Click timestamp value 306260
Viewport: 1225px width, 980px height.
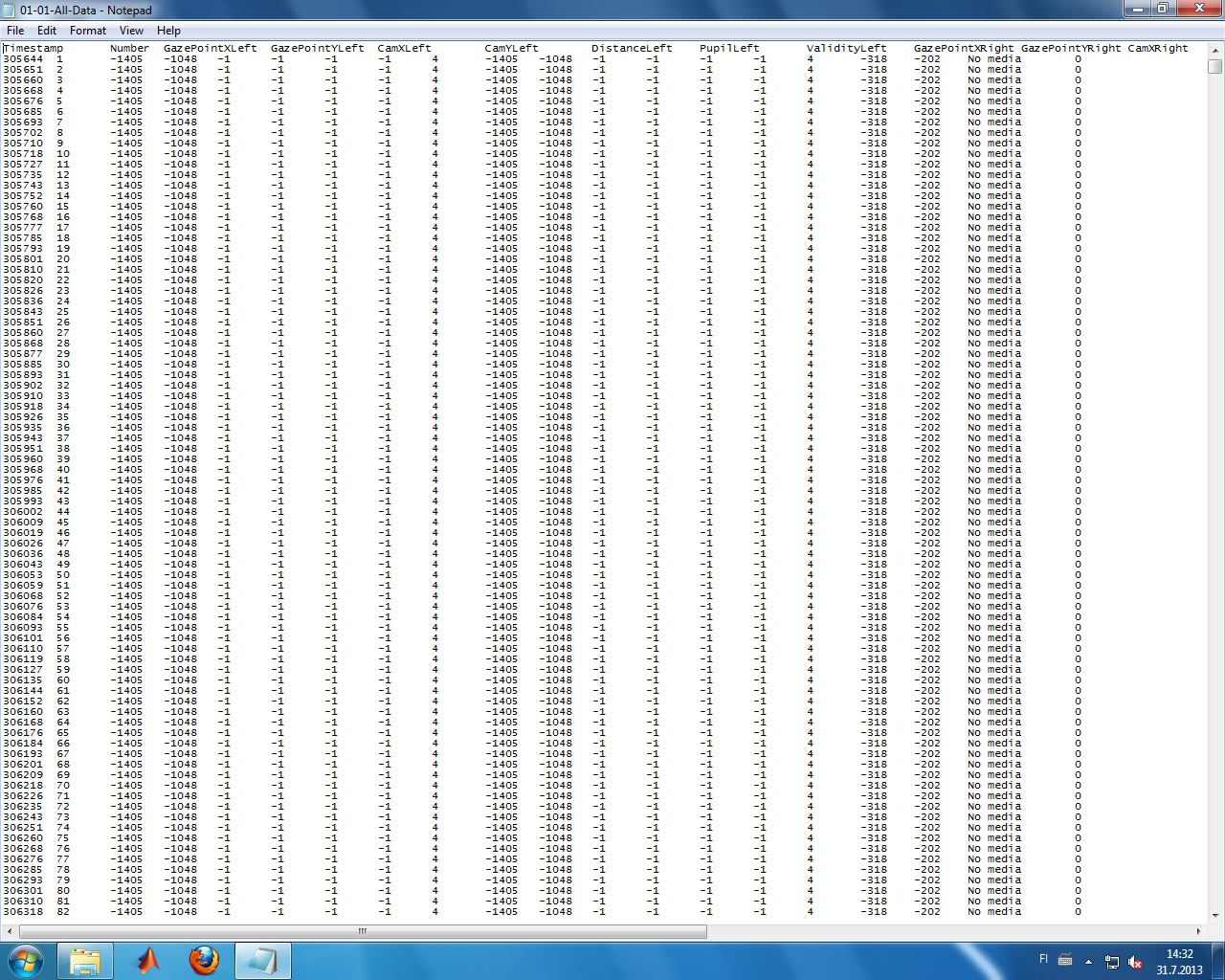23,838
